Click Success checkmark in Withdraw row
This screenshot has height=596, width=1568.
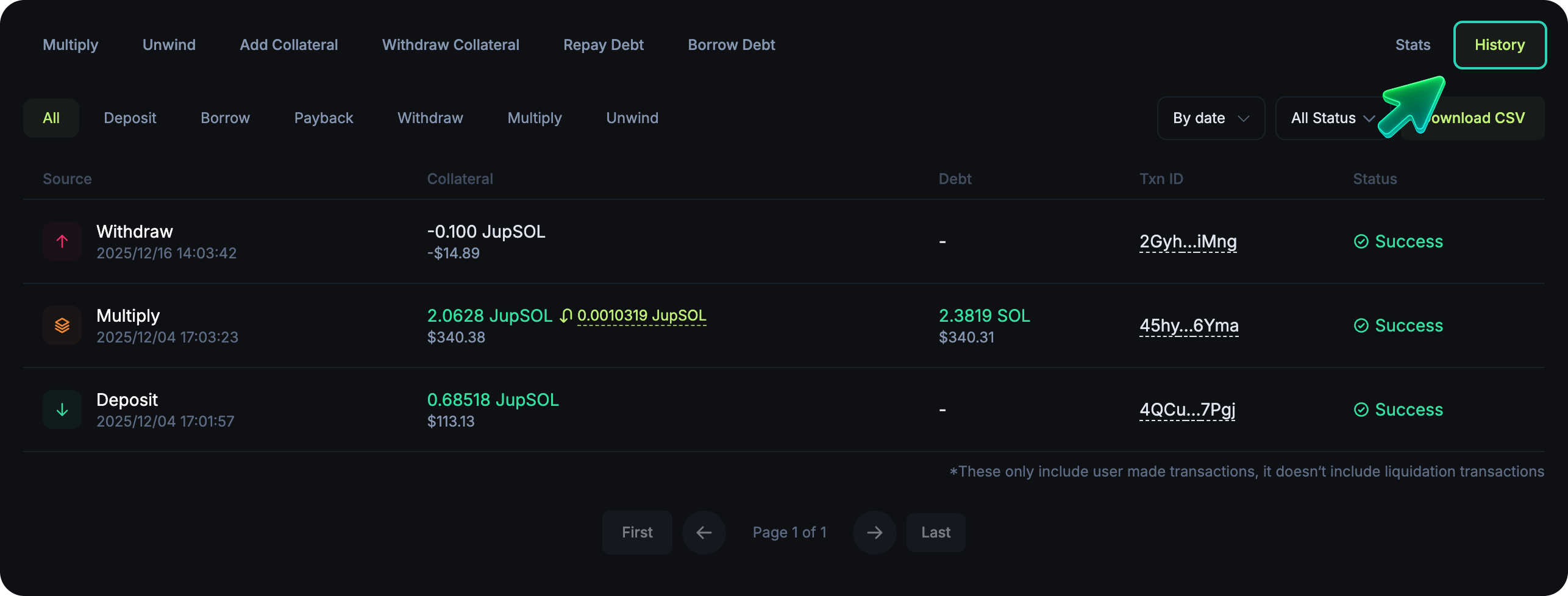pyautogui.click(x=1361, y=241)
